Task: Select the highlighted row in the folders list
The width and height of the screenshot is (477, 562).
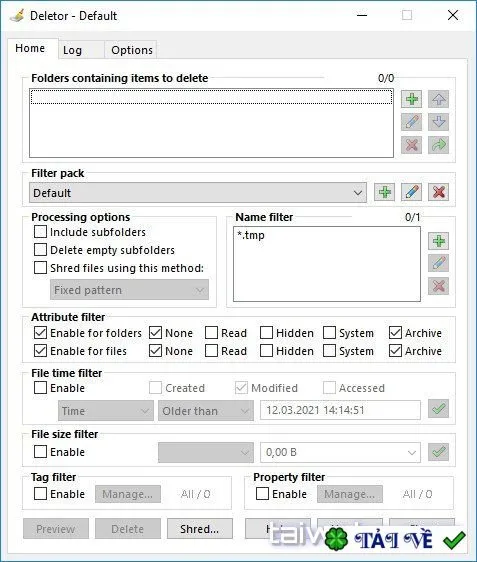Action: point(211,97)
